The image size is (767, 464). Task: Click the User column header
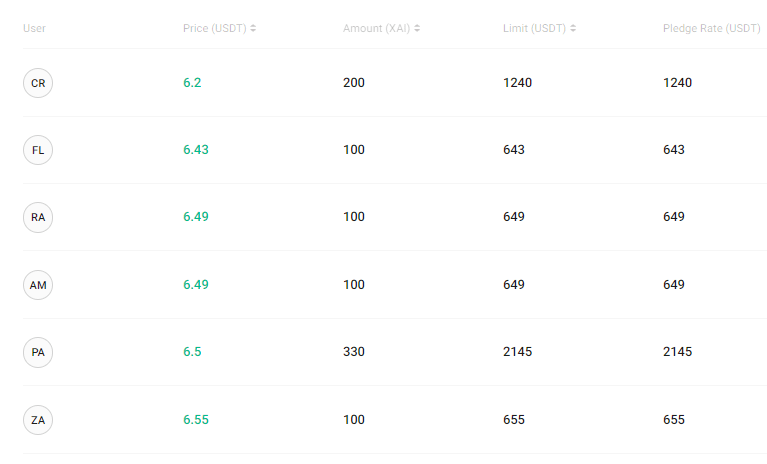coord(34,28)
